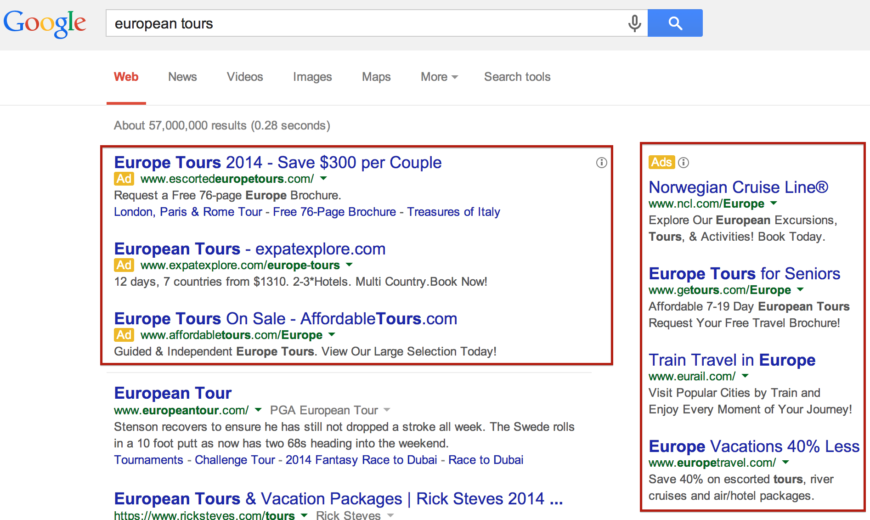This screenshot has width=870, height=520.
Task: Click the blue magnifier search button
Action: point(675,23)
